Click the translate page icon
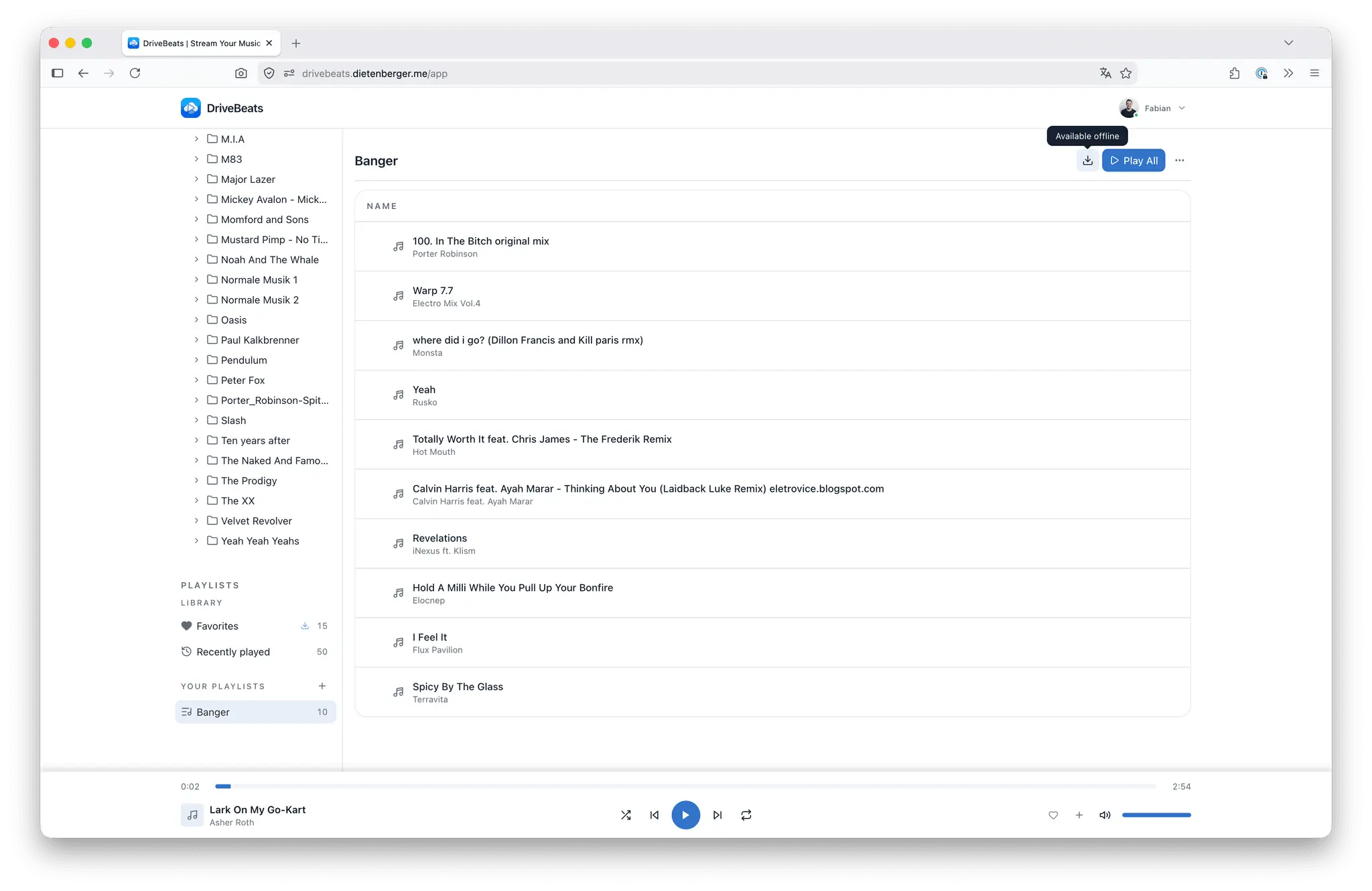1372x891 pixels. (x=1105, y=73)
